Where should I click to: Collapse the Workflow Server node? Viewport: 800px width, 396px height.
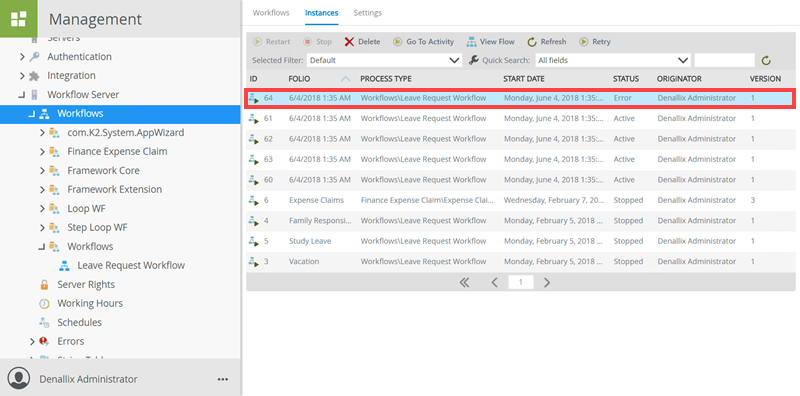(22, 95)
